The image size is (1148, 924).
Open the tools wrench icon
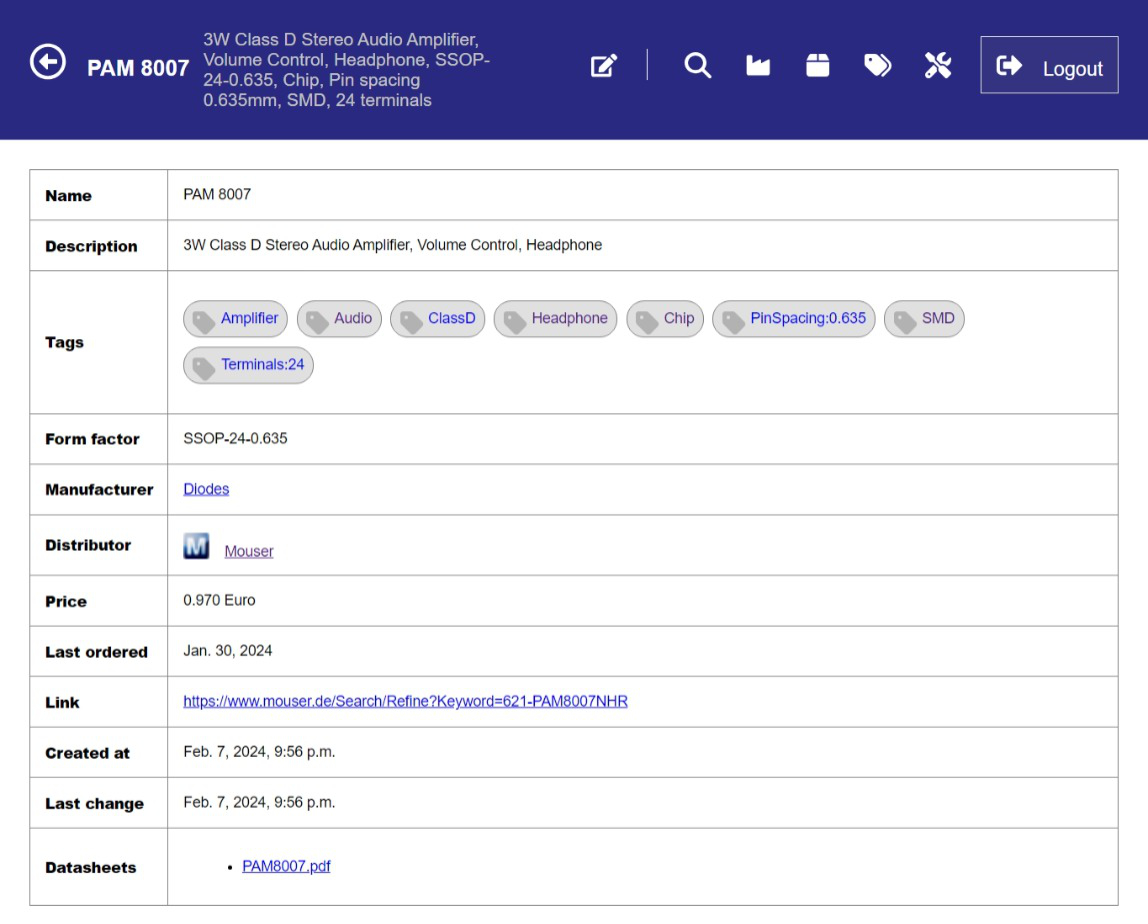(938, 65)
